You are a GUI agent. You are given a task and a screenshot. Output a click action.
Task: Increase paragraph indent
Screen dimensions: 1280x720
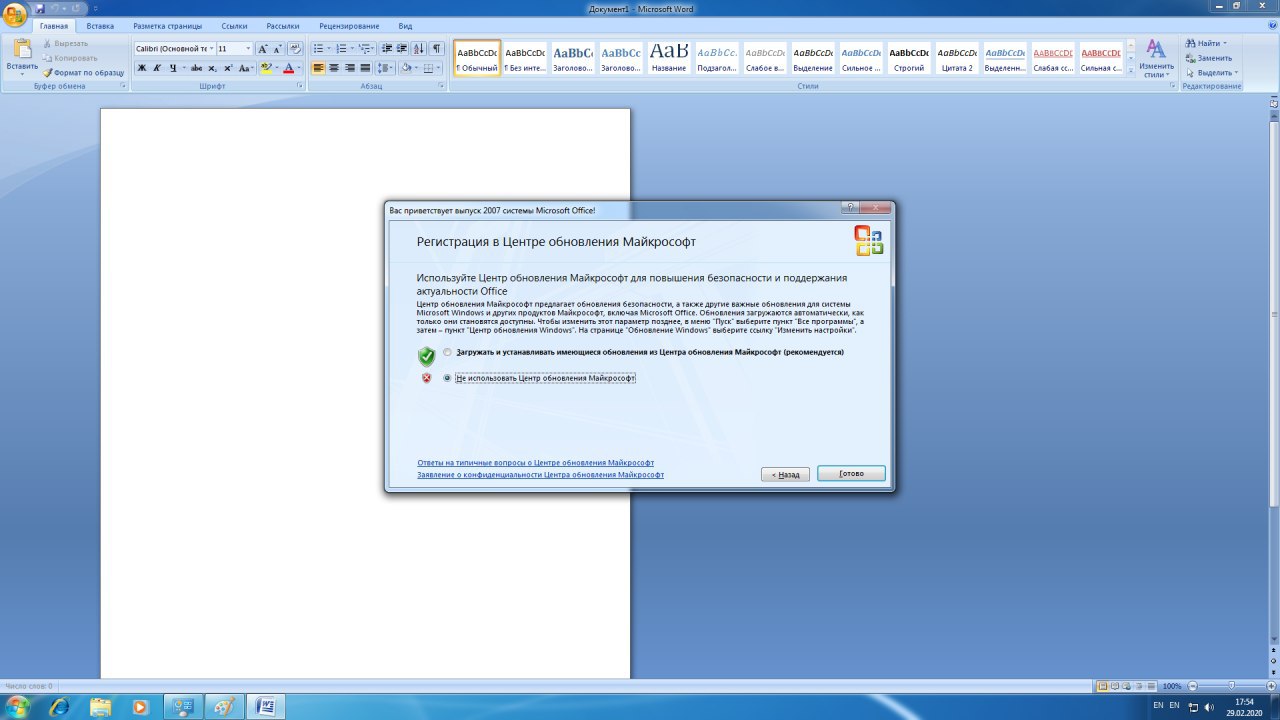pyautogui.click(x=403, y=48)
